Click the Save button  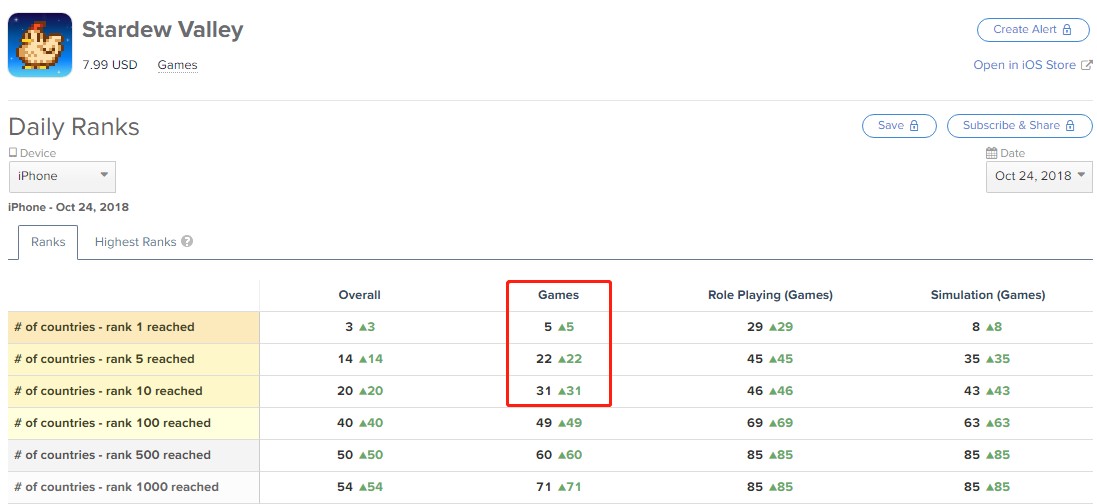pyautogui.click(x=899, y=126)
